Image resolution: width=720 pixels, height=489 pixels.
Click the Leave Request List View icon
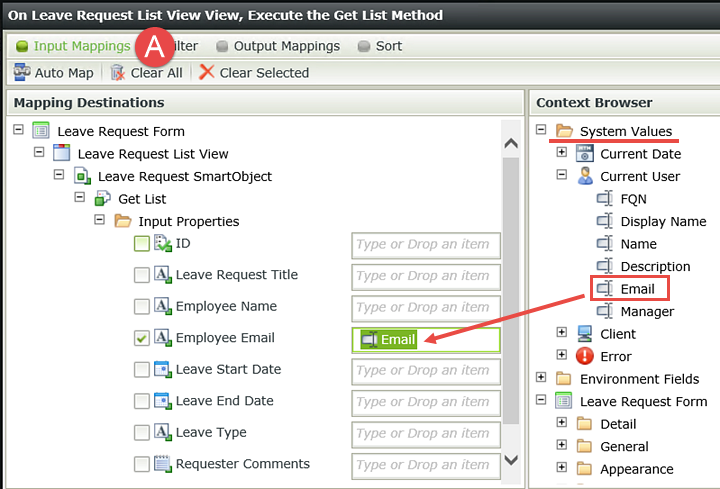tap(61, 153)
